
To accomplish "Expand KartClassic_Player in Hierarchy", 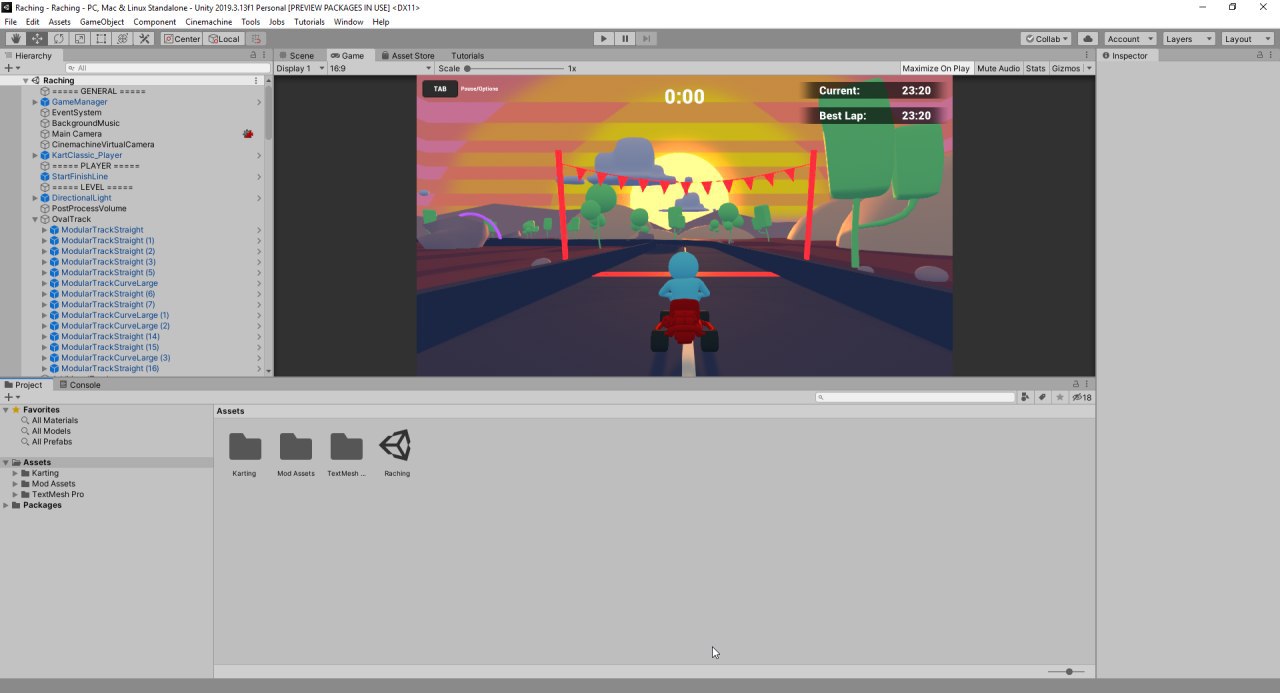I will click(x=35, y=155).
